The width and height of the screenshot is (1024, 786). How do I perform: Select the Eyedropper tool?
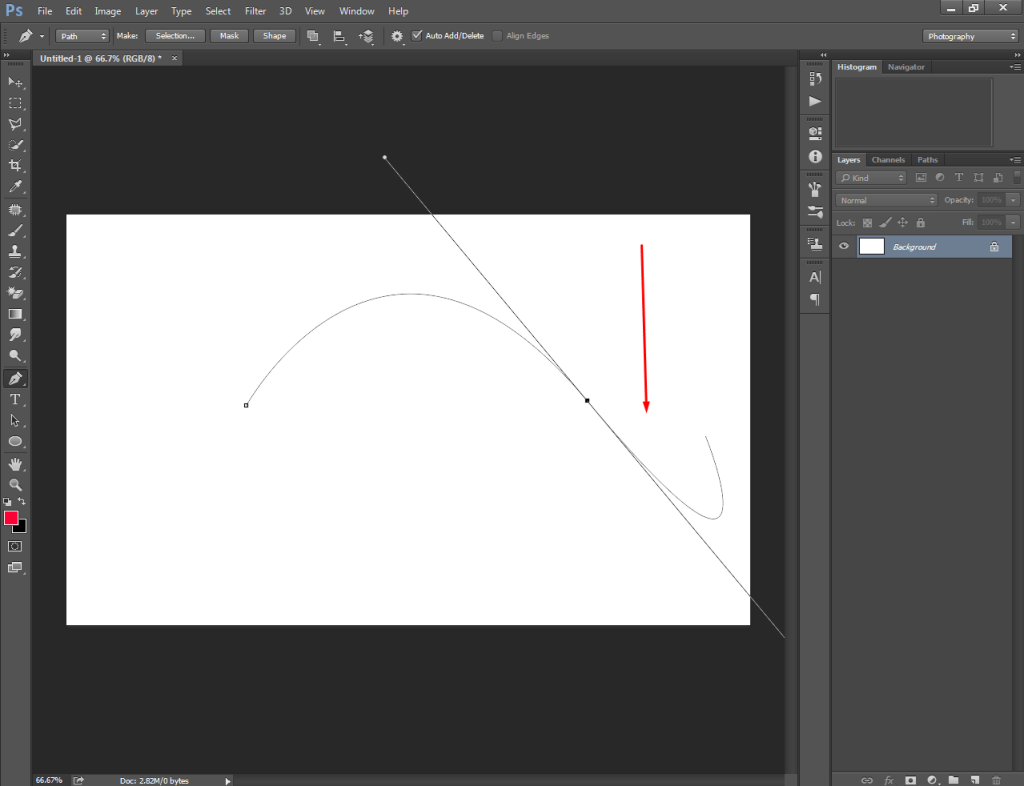click(x=15, y=186)
